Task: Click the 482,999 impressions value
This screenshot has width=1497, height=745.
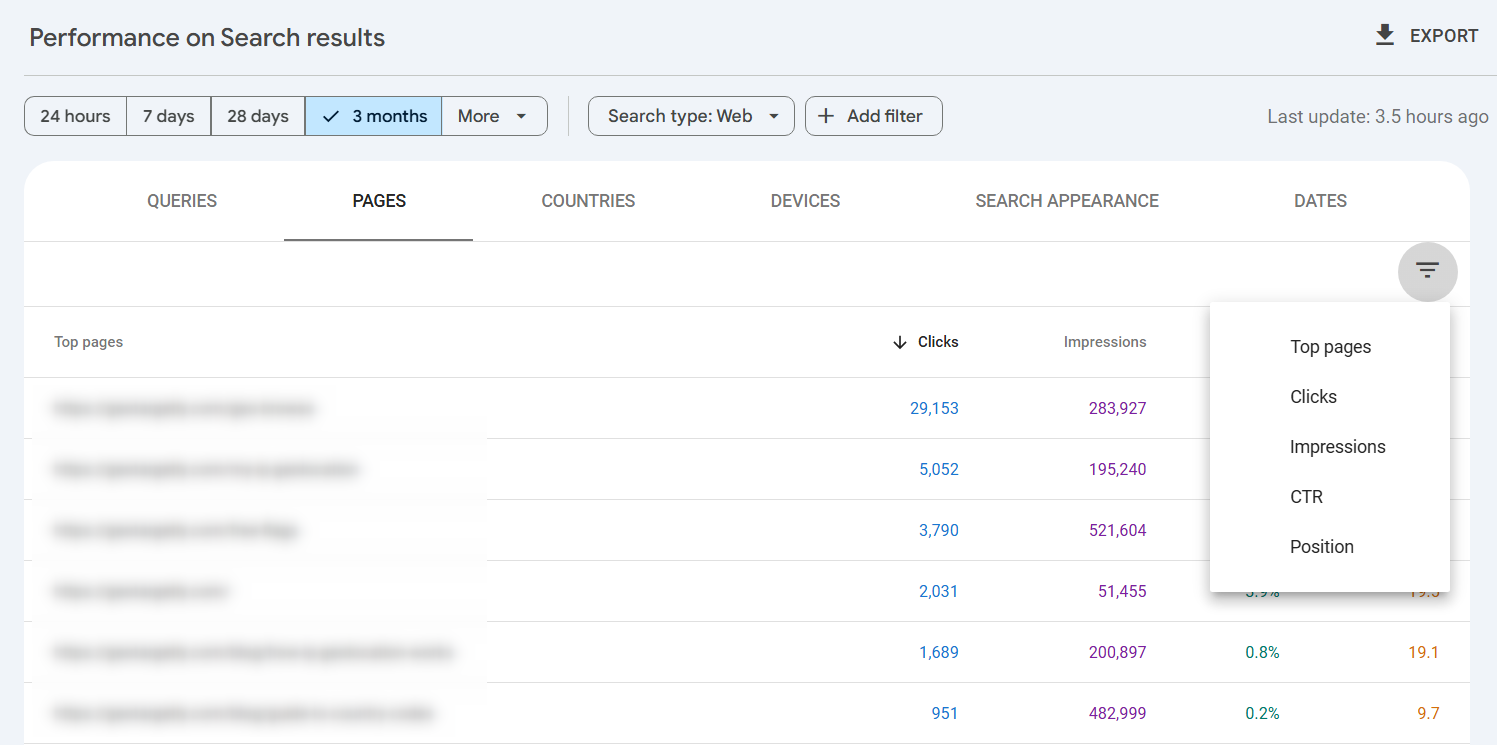Action: click(x=1118, y=713)
